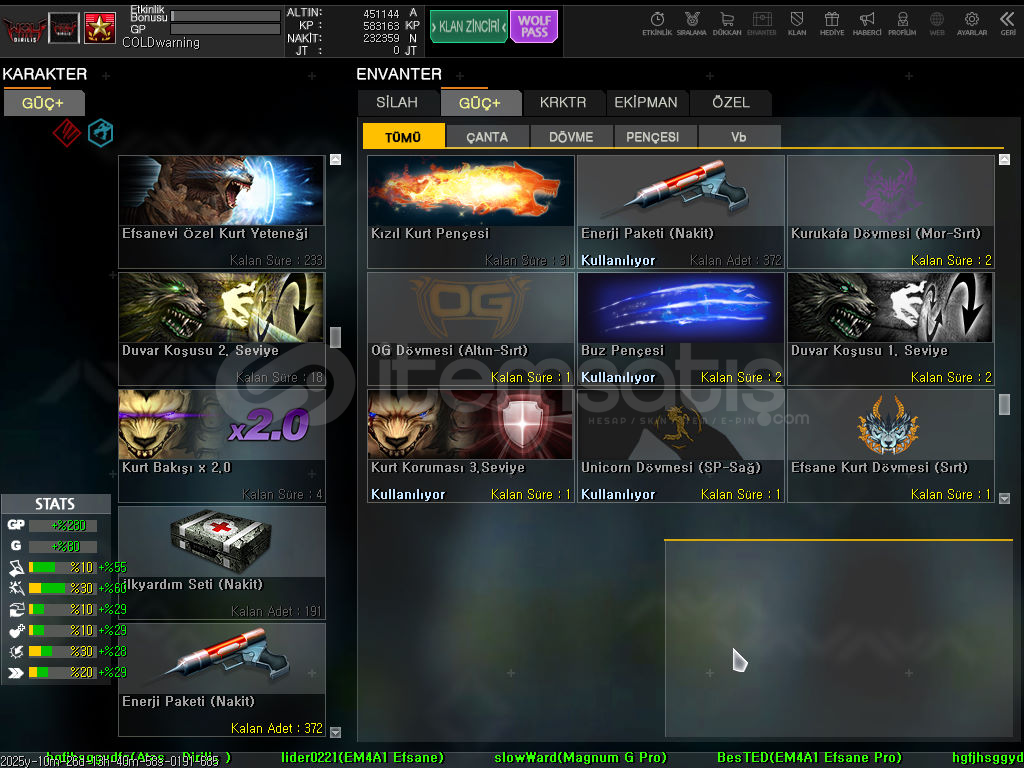
Task: Filter by the Dövme sub-tab
Action: click(571, 136)
